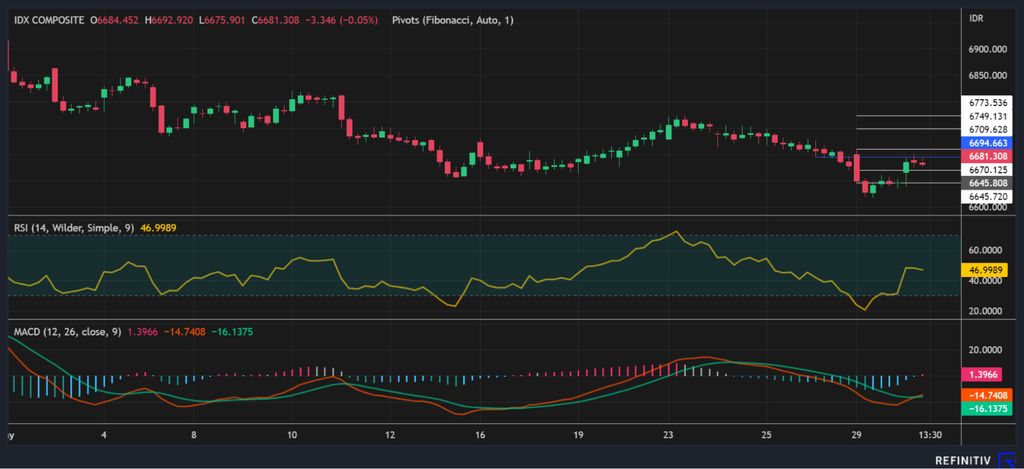Click the 13:30 time axis label
This screenshot has width=1024, height=469.
point(929,435)
